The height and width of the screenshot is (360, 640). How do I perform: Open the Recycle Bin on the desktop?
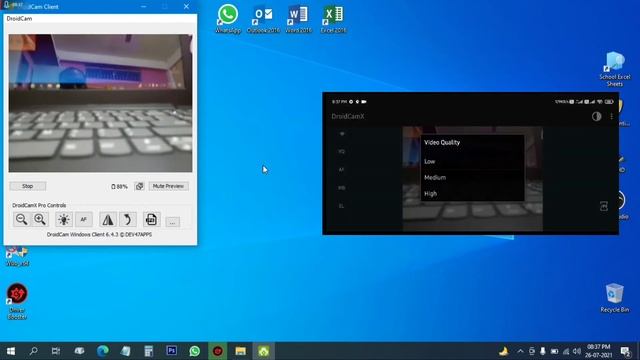(614, 298)
